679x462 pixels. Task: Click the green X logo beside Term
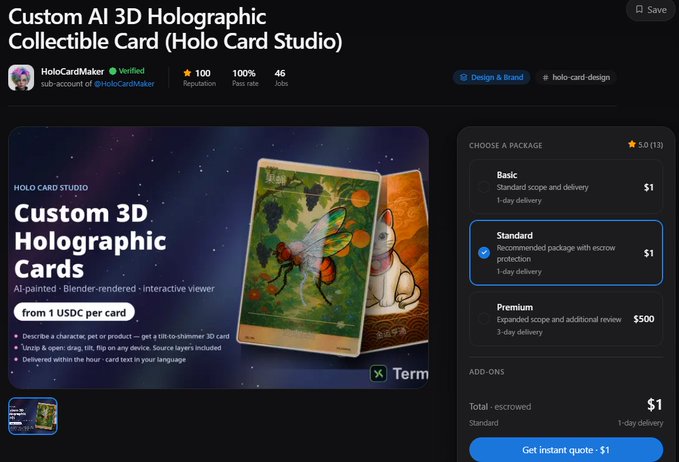378,373
